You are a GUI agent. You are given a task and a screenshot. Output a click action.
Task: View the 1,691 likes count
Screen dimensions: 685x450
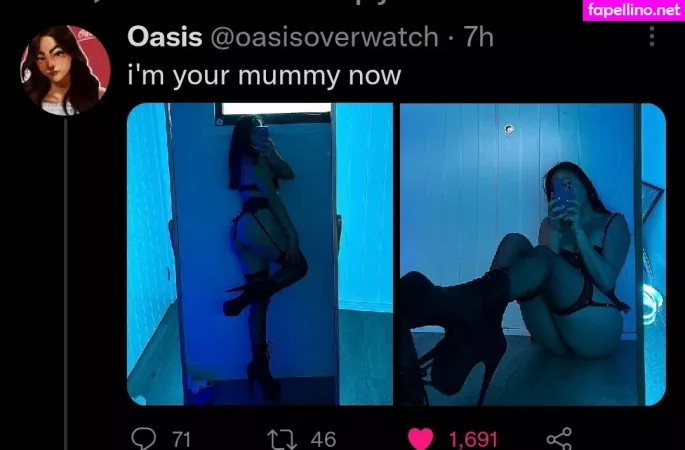coord(473,440)
